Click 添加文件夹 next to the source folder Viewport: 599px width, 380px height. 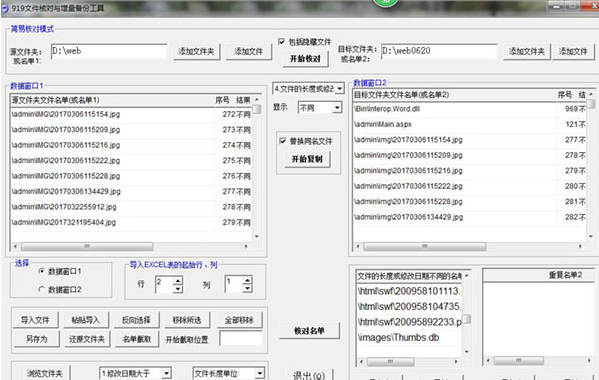coord(196,51)
